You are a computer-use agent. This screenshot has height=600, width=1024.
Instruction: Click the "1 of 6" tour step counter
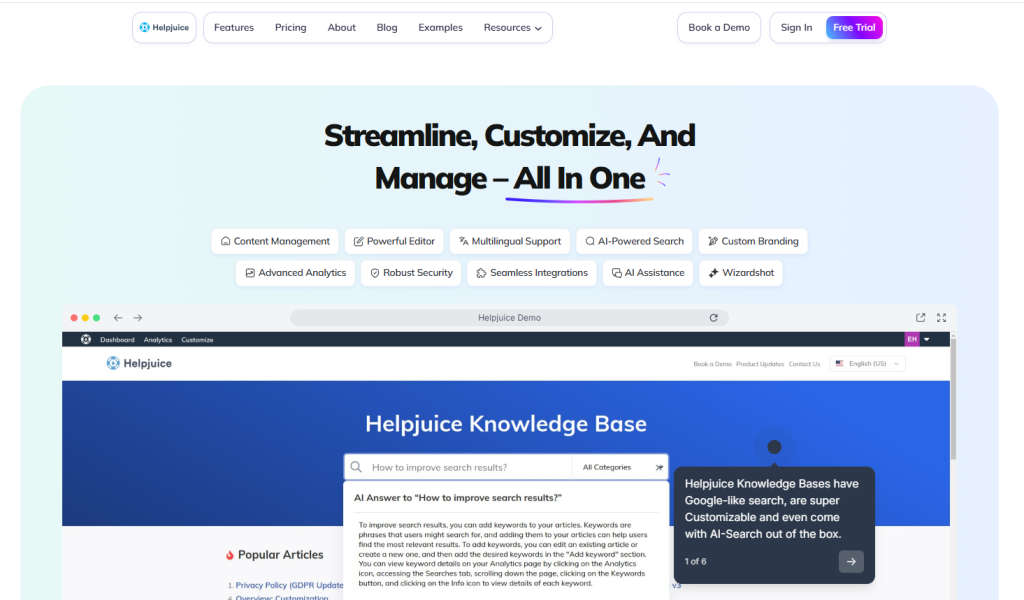point(696,561)
